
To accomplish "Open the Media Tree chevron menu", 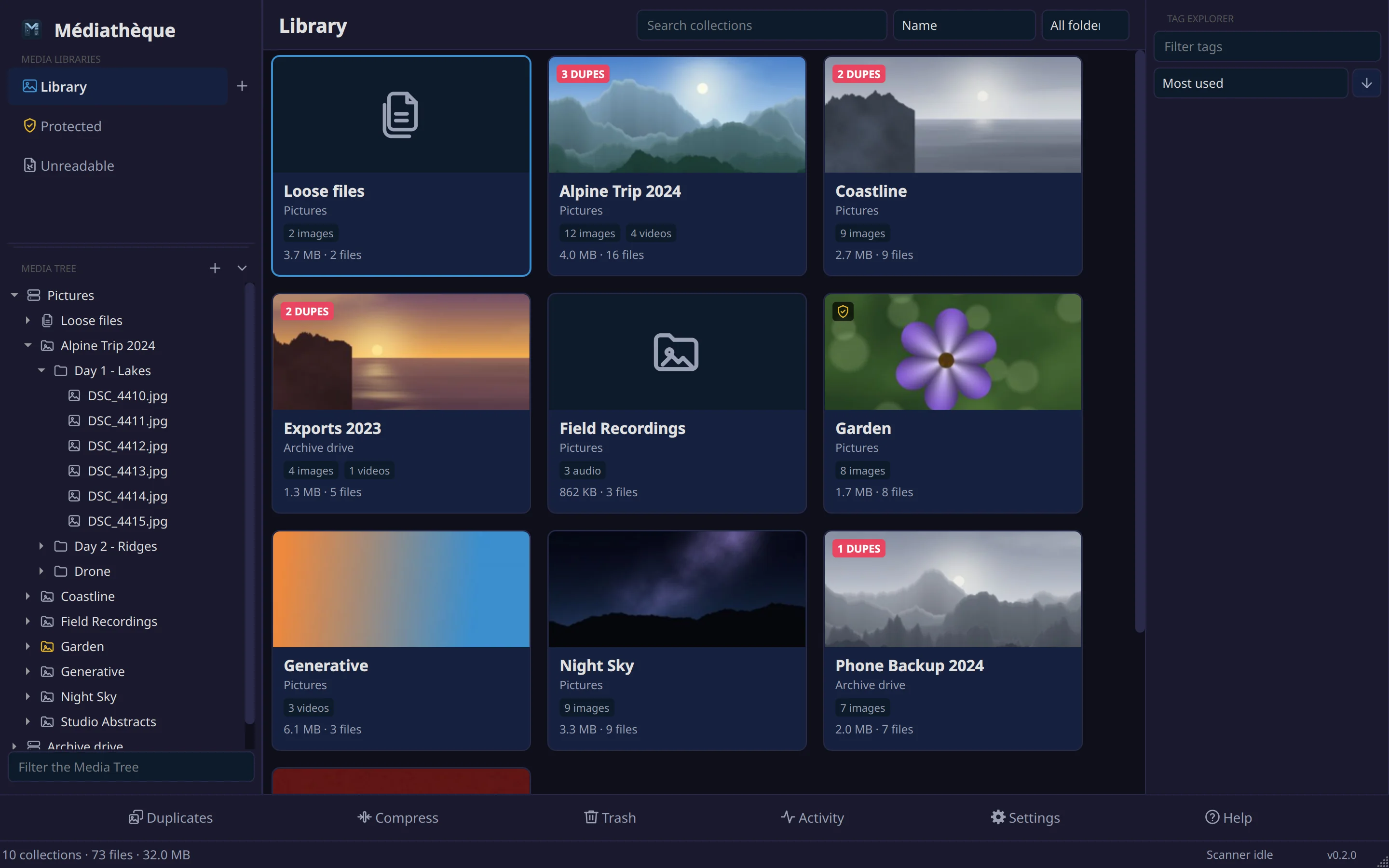I will tap(242, 268).
